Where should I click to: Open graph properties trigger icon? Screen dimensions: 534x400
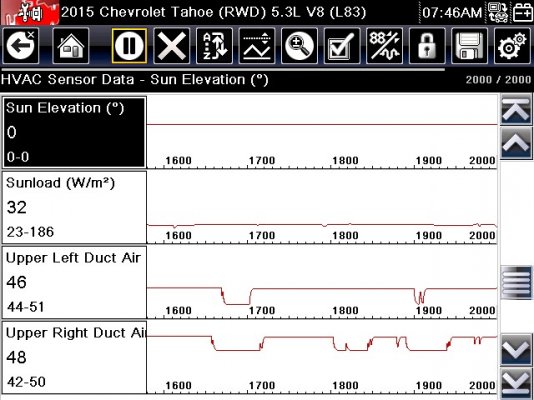coord(257,46)
